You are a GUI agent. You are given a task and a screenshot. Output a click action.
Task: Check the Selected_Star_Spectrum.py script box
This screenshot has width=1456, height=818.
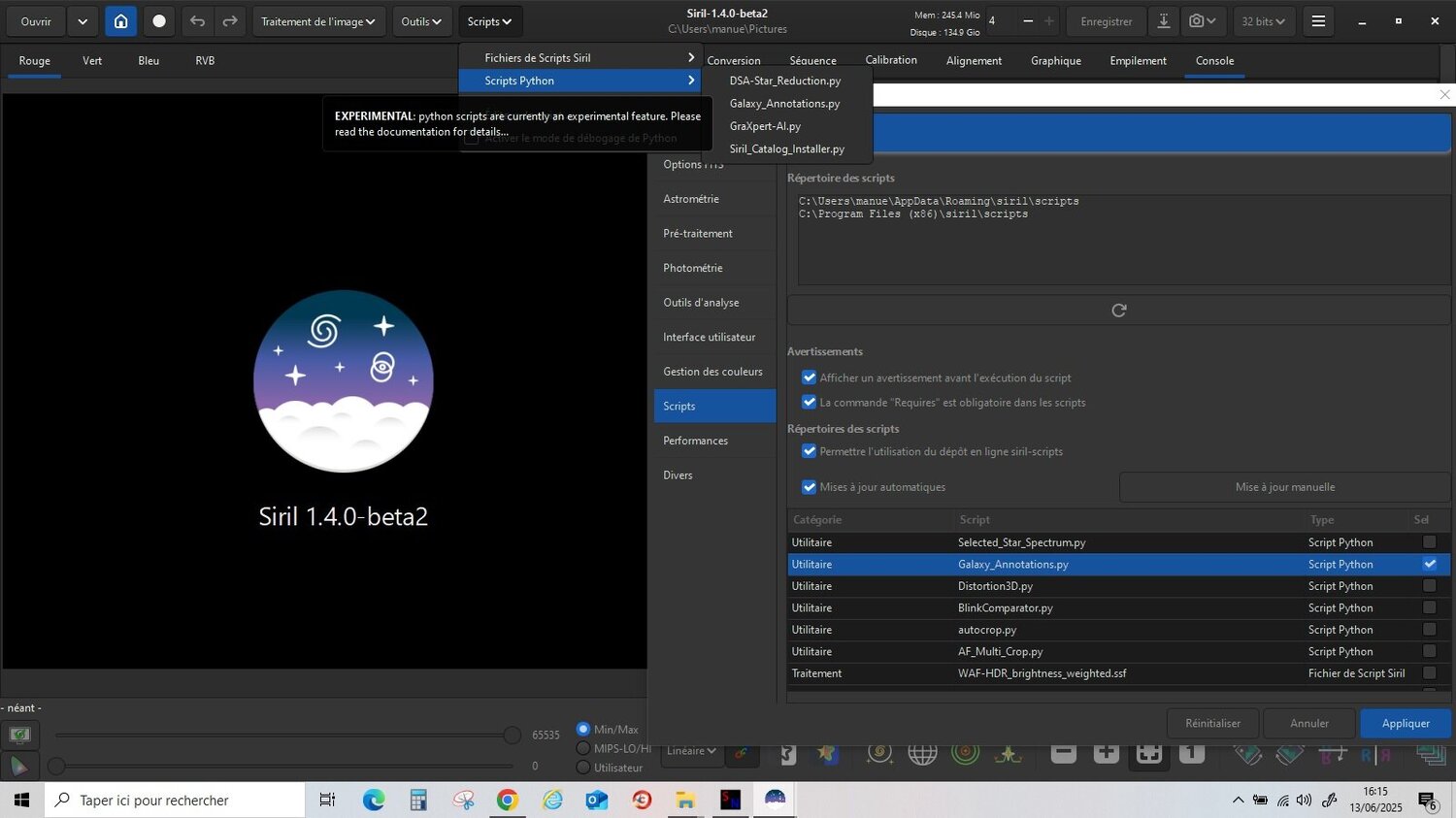click(1429, 542)
